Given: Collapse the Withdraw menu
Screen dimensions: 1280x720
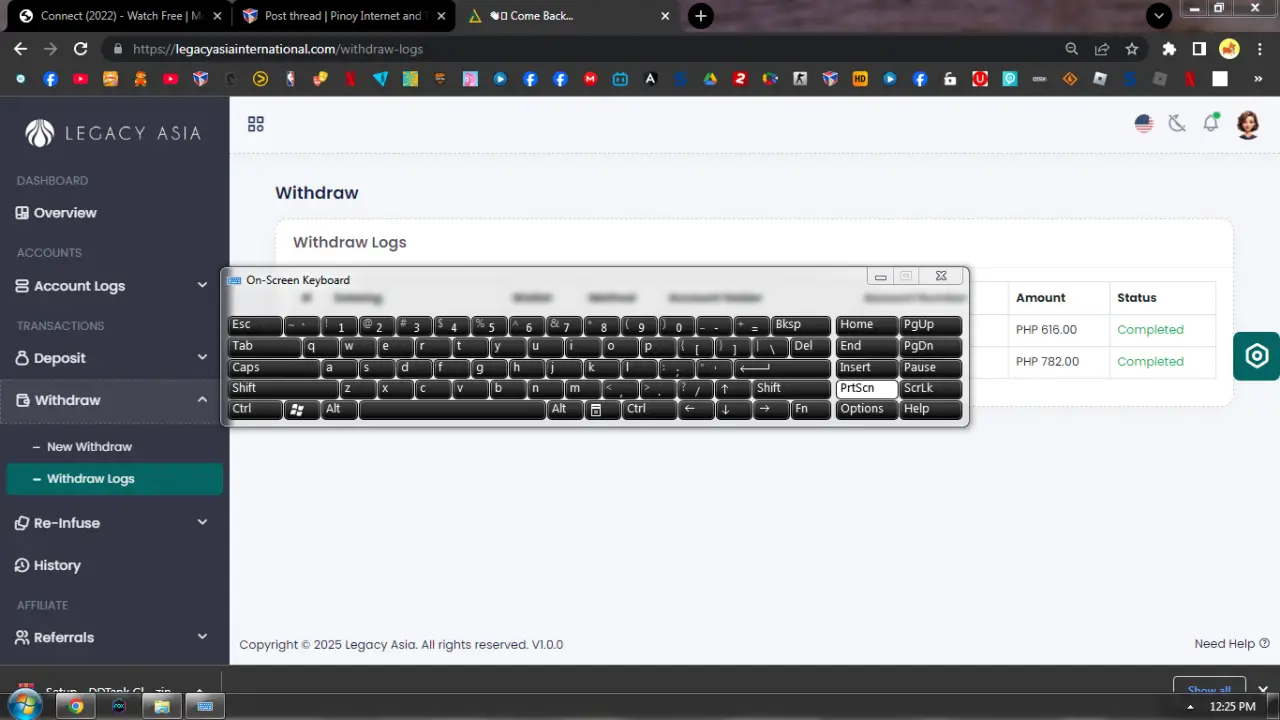Looking at the screenshot, I should pyautogui.click(x=112, y=400).
